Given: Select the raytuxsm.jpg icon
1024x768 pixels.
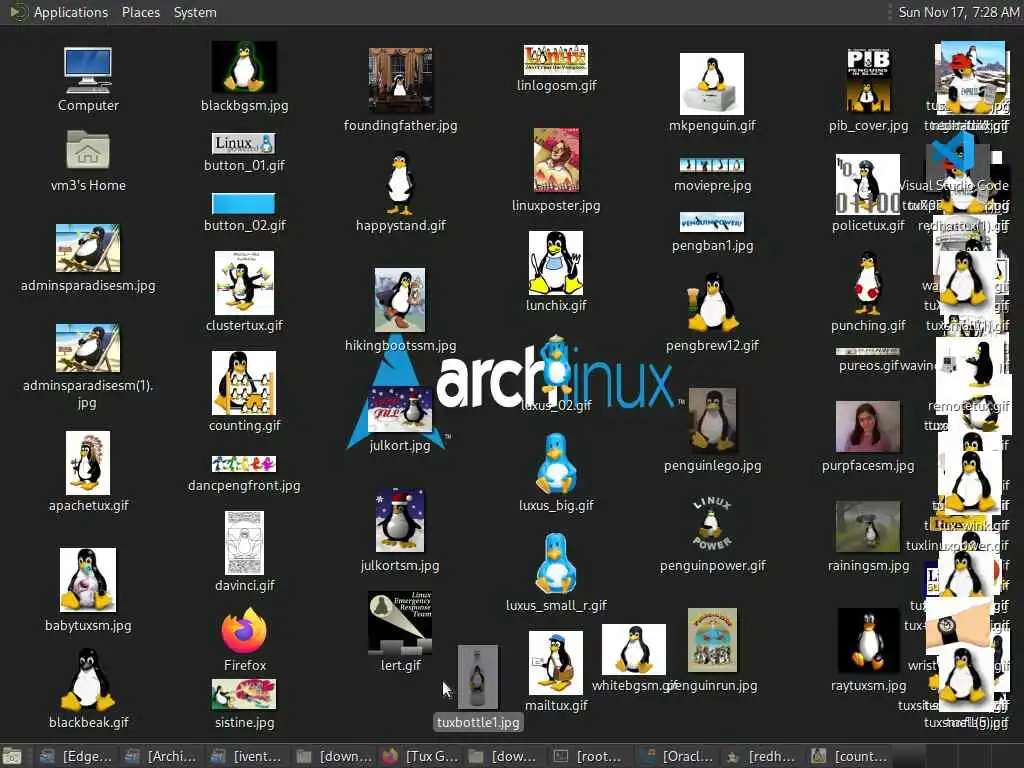Looking at the screenshot, I should click(868, 641).
